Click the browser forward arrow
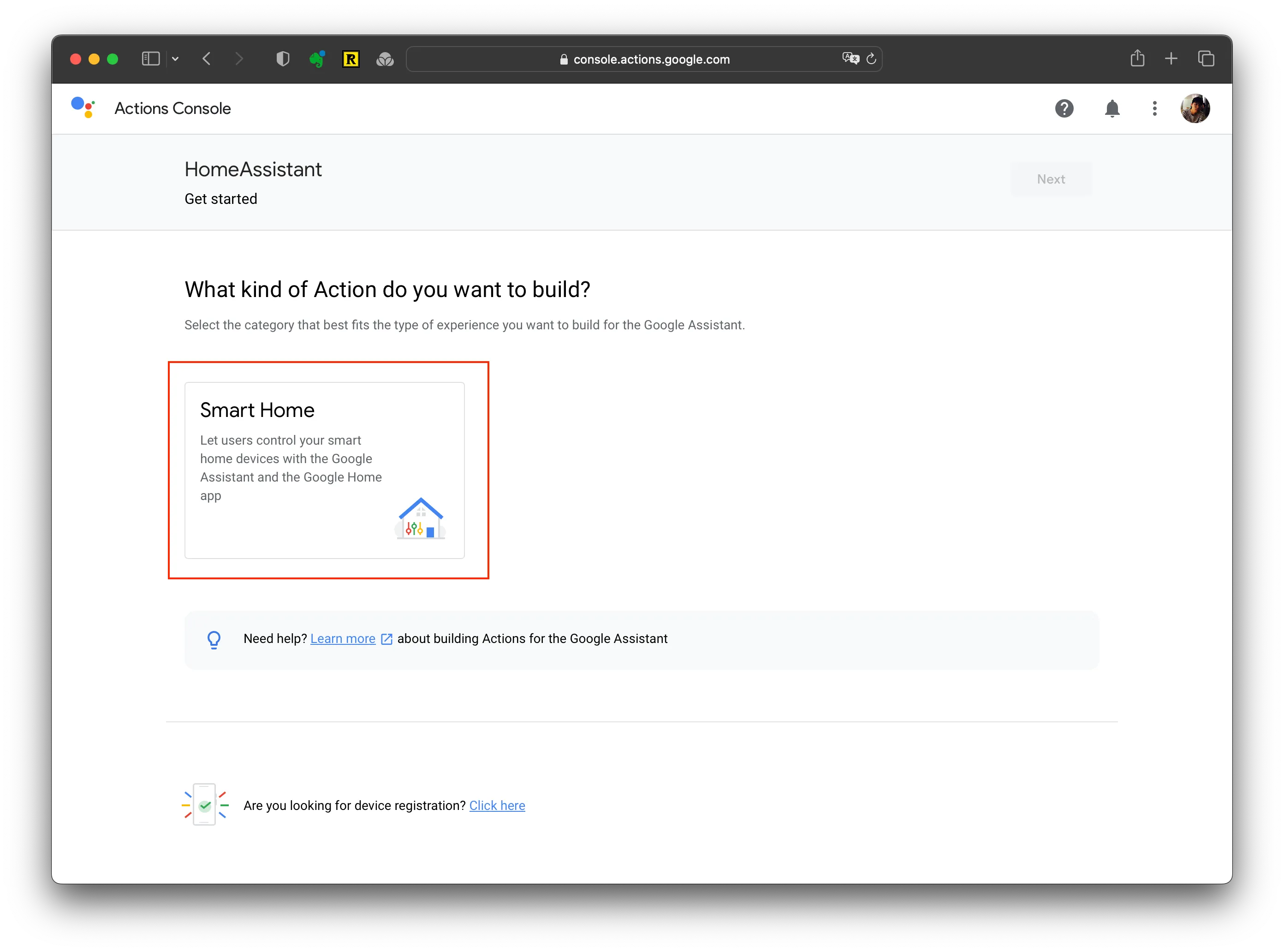The width and height of the screenshot is (1284, 952). coord(239,59)
